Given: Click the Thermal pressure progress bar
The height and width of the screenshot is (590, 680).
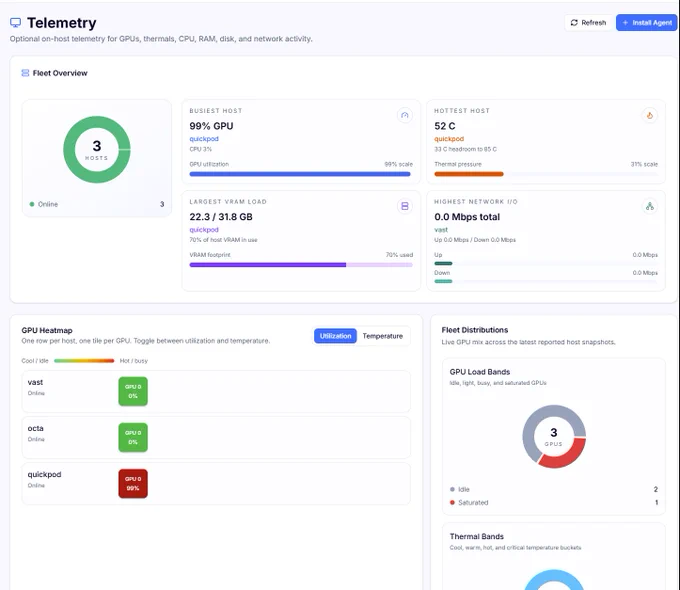Looking at the screenshot, I should coord(546,174).
